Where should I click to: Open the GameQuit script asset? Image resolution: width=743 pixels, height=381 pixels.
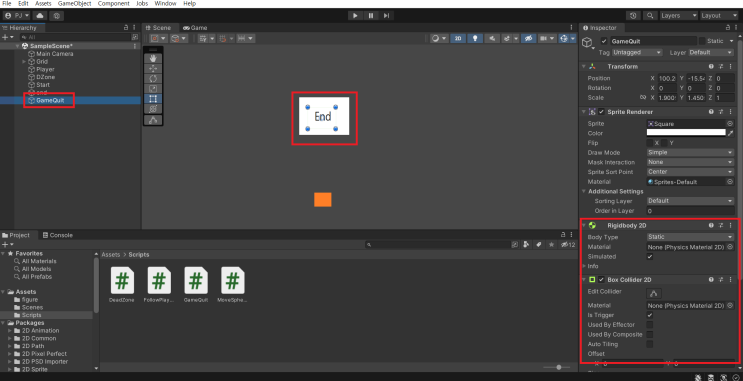pyautogui.click(x=196, y=284)
